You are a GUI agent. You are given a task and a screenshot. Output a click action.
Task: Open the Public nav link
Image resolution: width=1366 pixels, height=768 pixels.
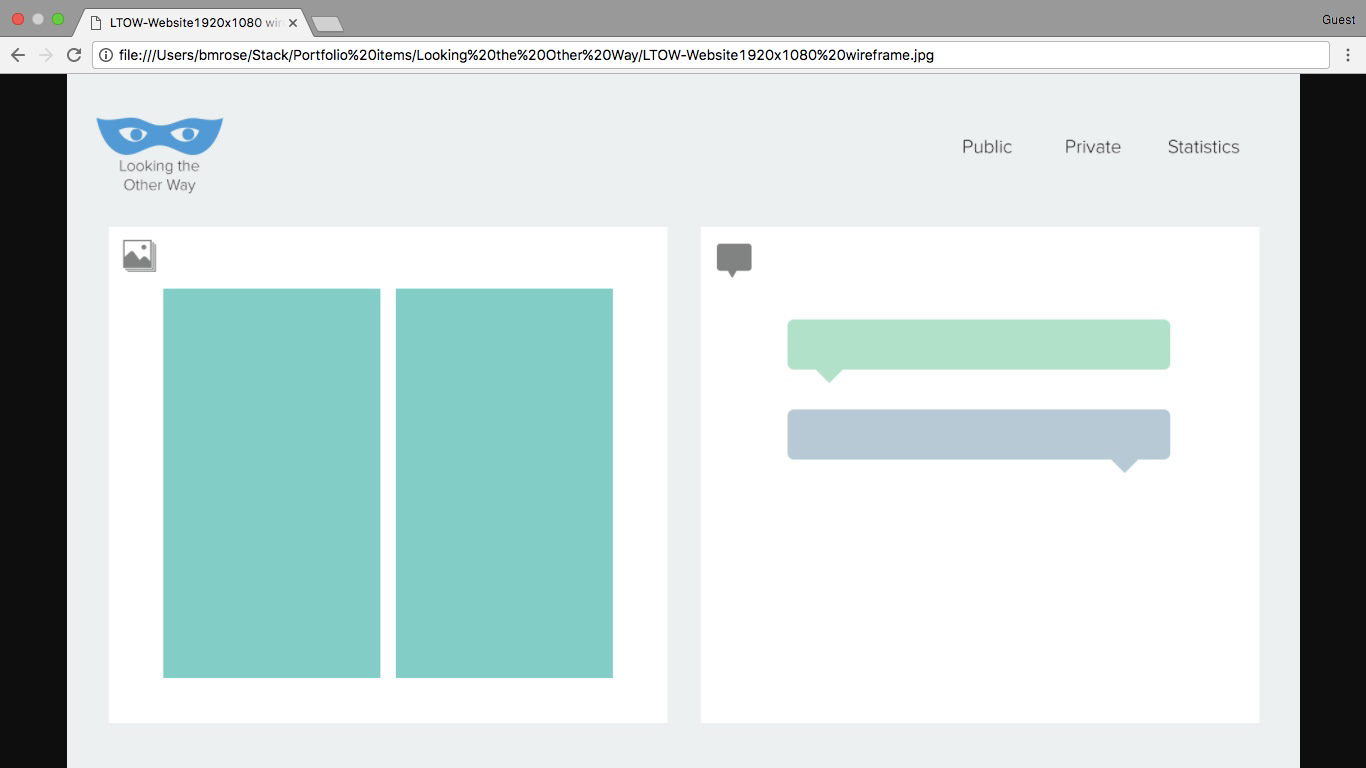click(987, 147)
